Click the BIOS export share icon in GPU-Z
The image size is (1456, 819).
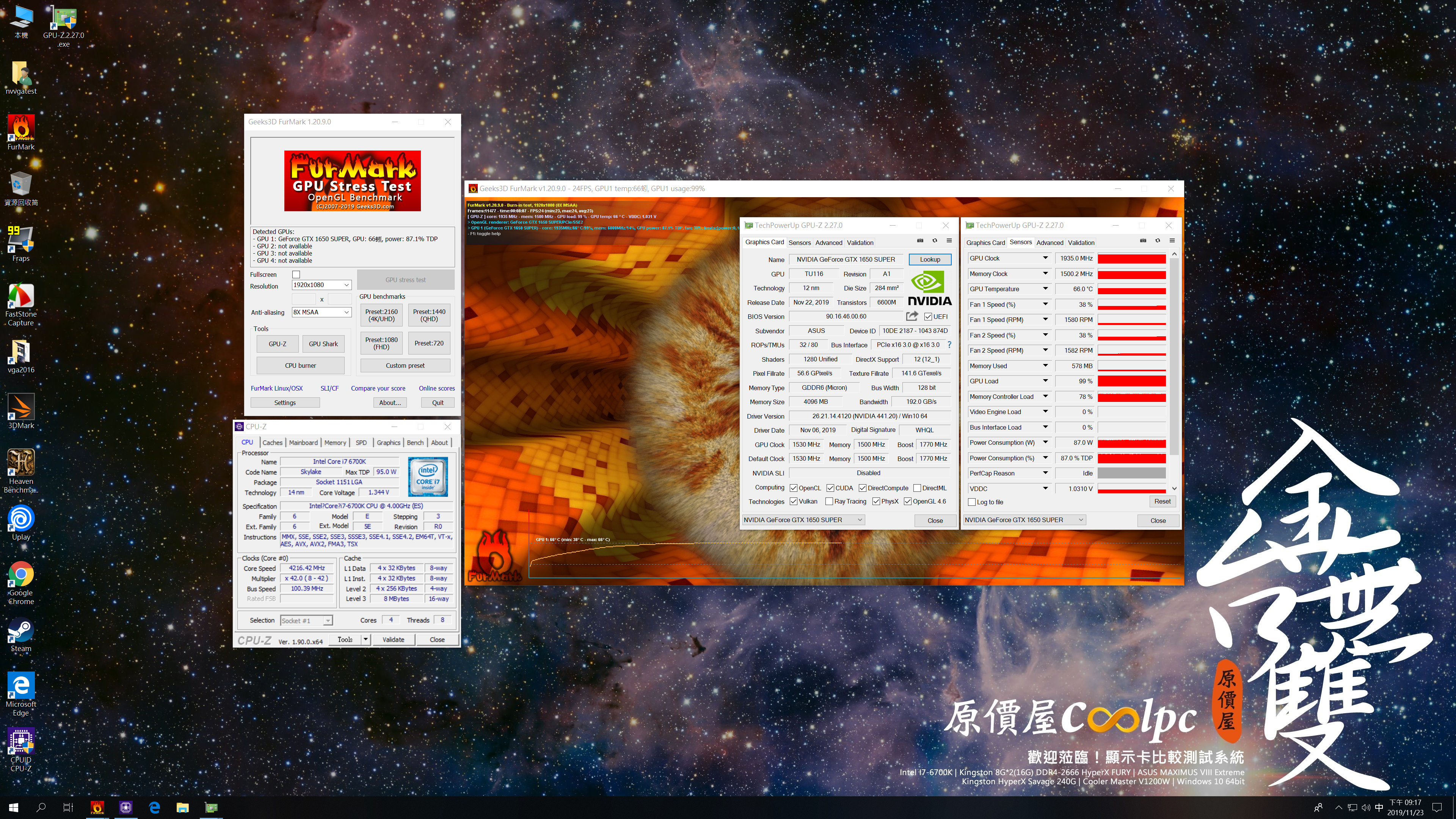point(912,316)
